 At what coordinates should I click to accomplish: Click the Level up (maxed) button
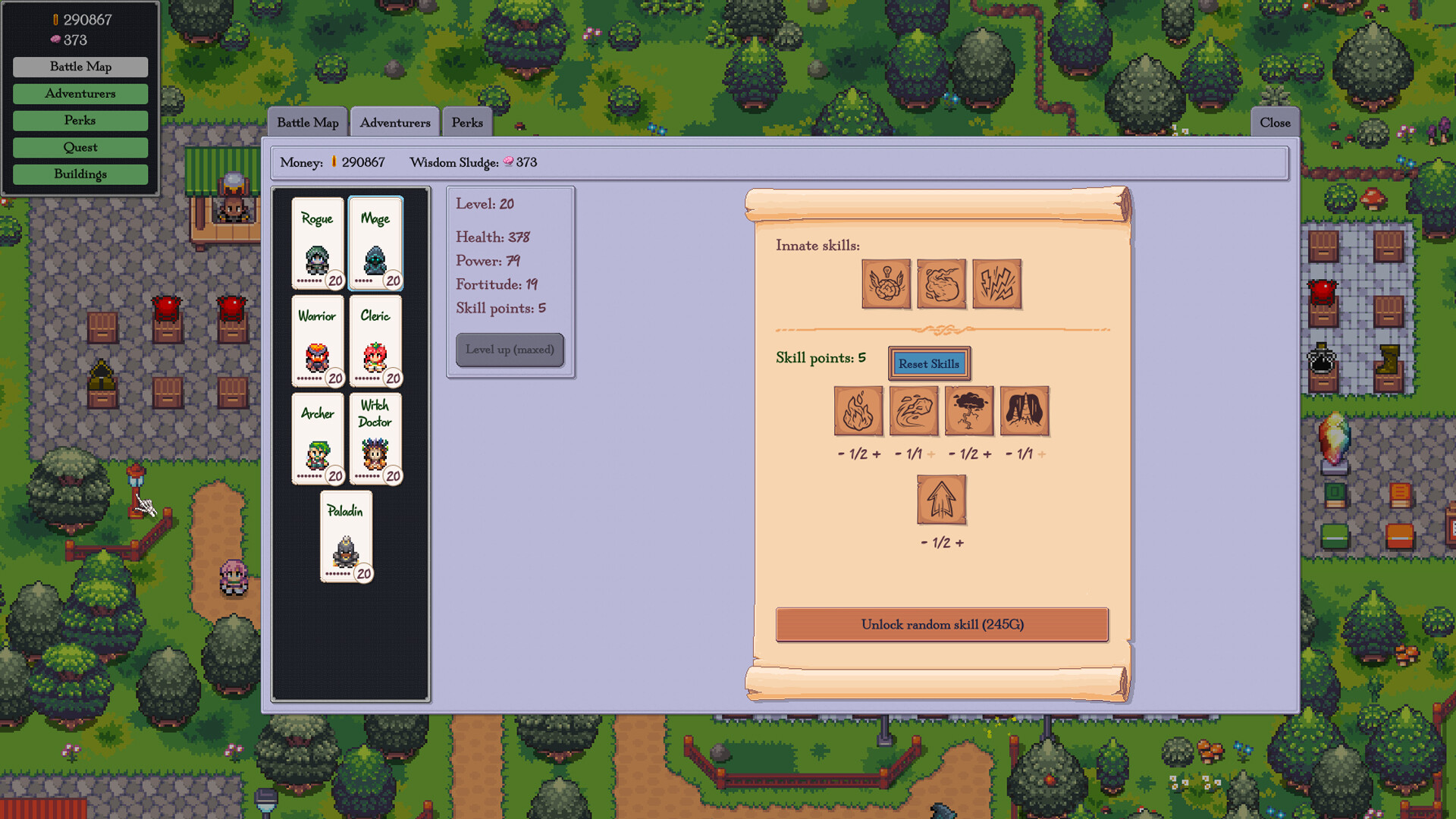[x=510, y=350]
